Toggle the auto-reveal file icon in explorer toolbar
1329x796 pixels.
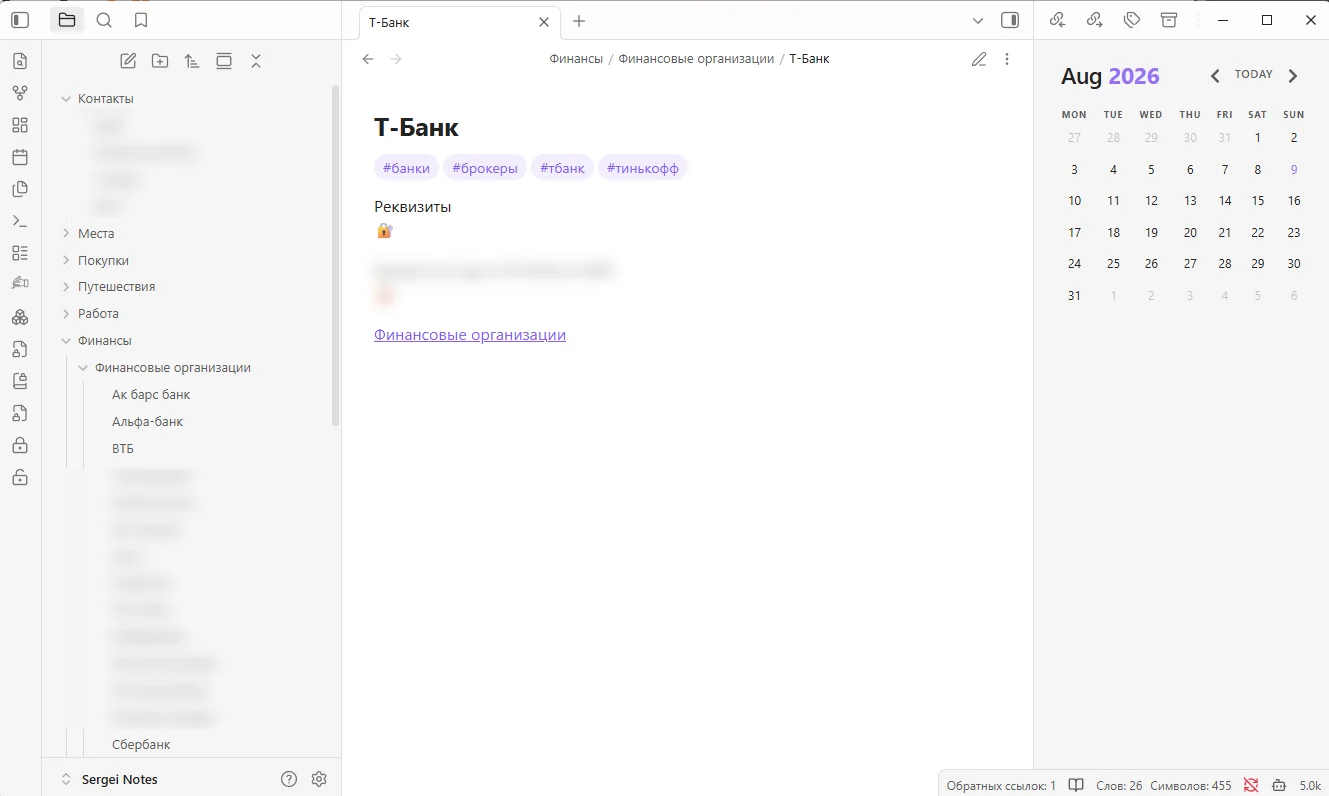[x=224, y=61]
